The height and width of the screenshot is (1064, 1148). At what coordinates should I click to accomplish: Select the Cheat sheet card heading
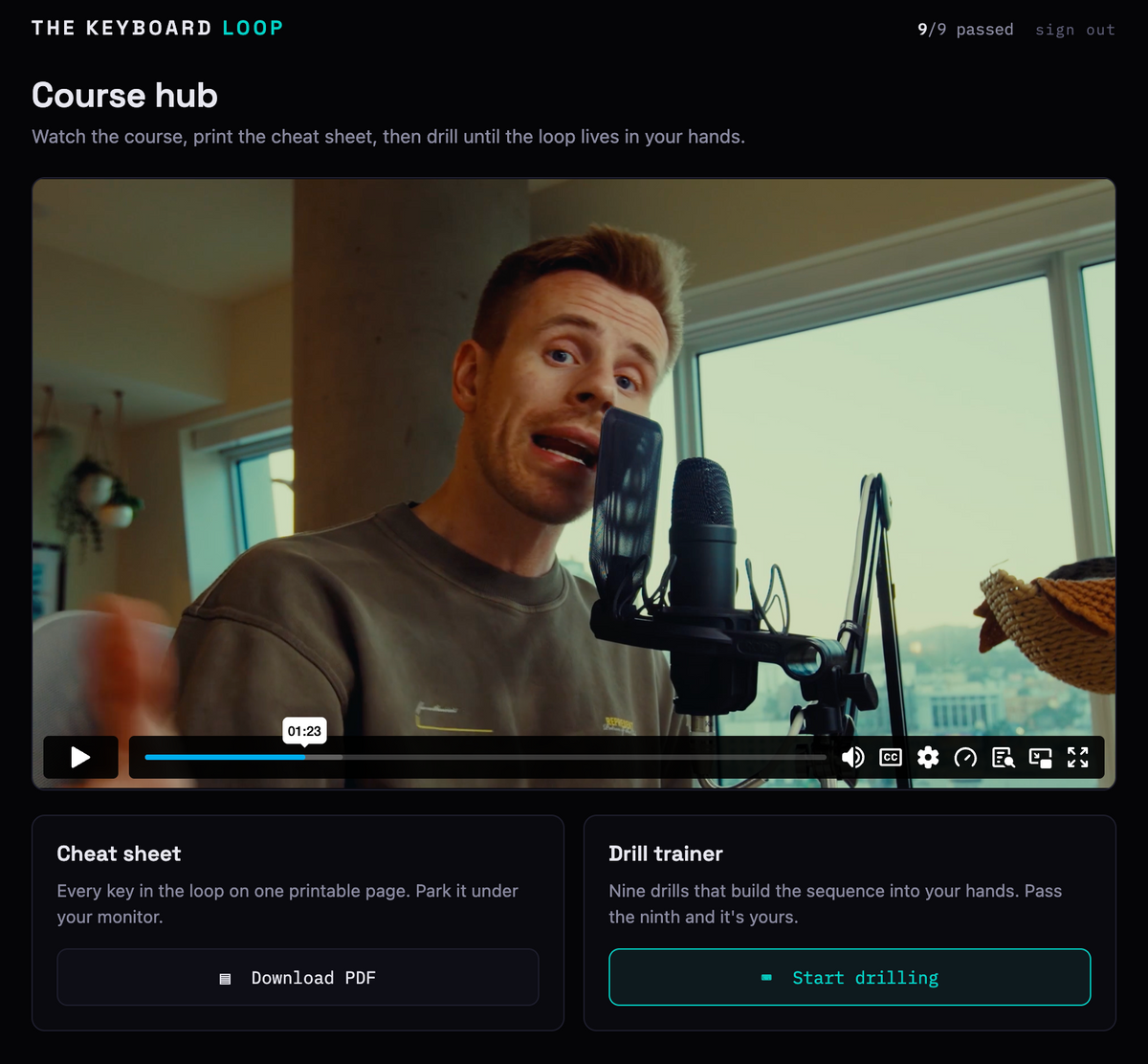(x=119, y=853)
